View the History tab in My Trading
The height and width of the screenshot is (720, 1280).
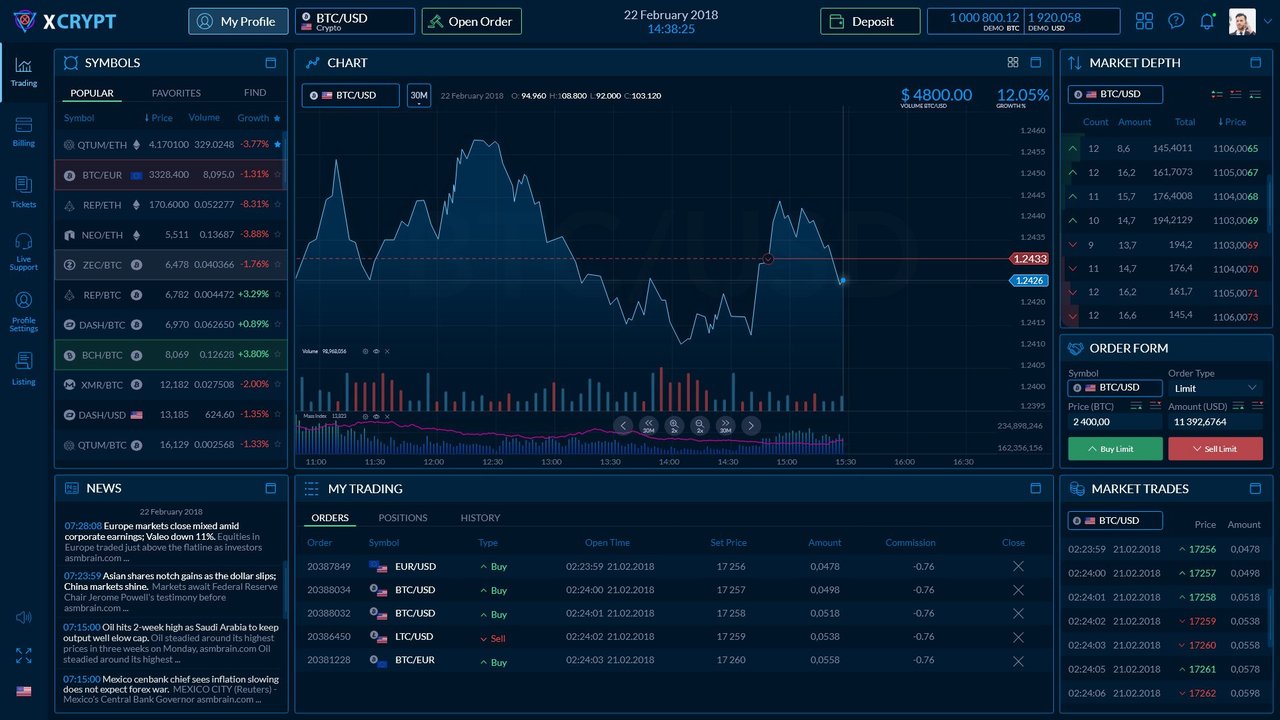[x=480, y=518]
